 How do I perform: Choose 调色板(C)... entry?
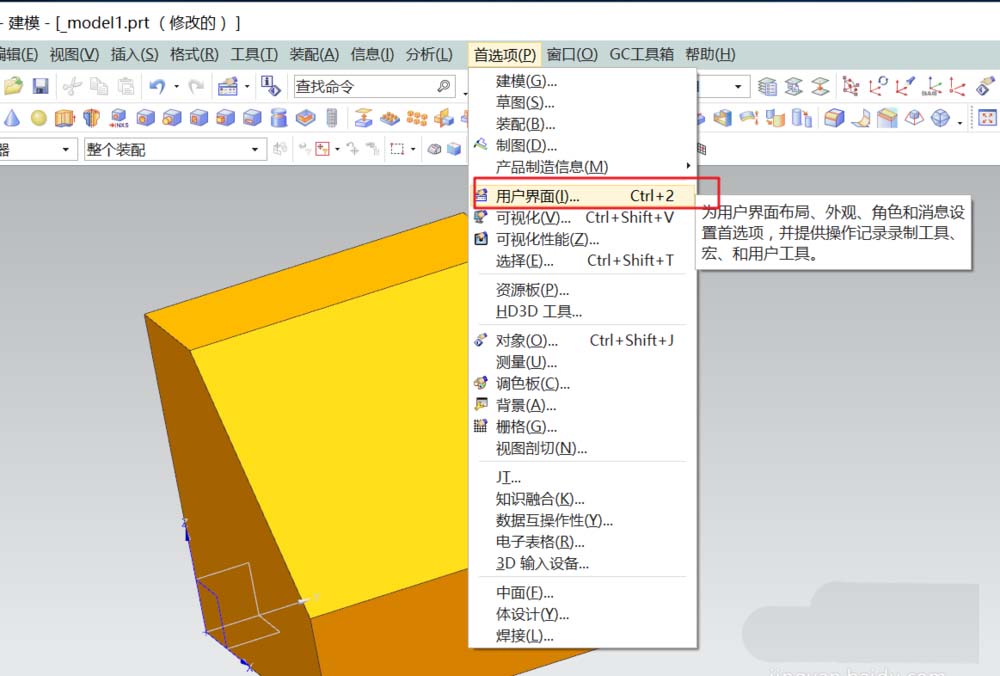point(583,383)
